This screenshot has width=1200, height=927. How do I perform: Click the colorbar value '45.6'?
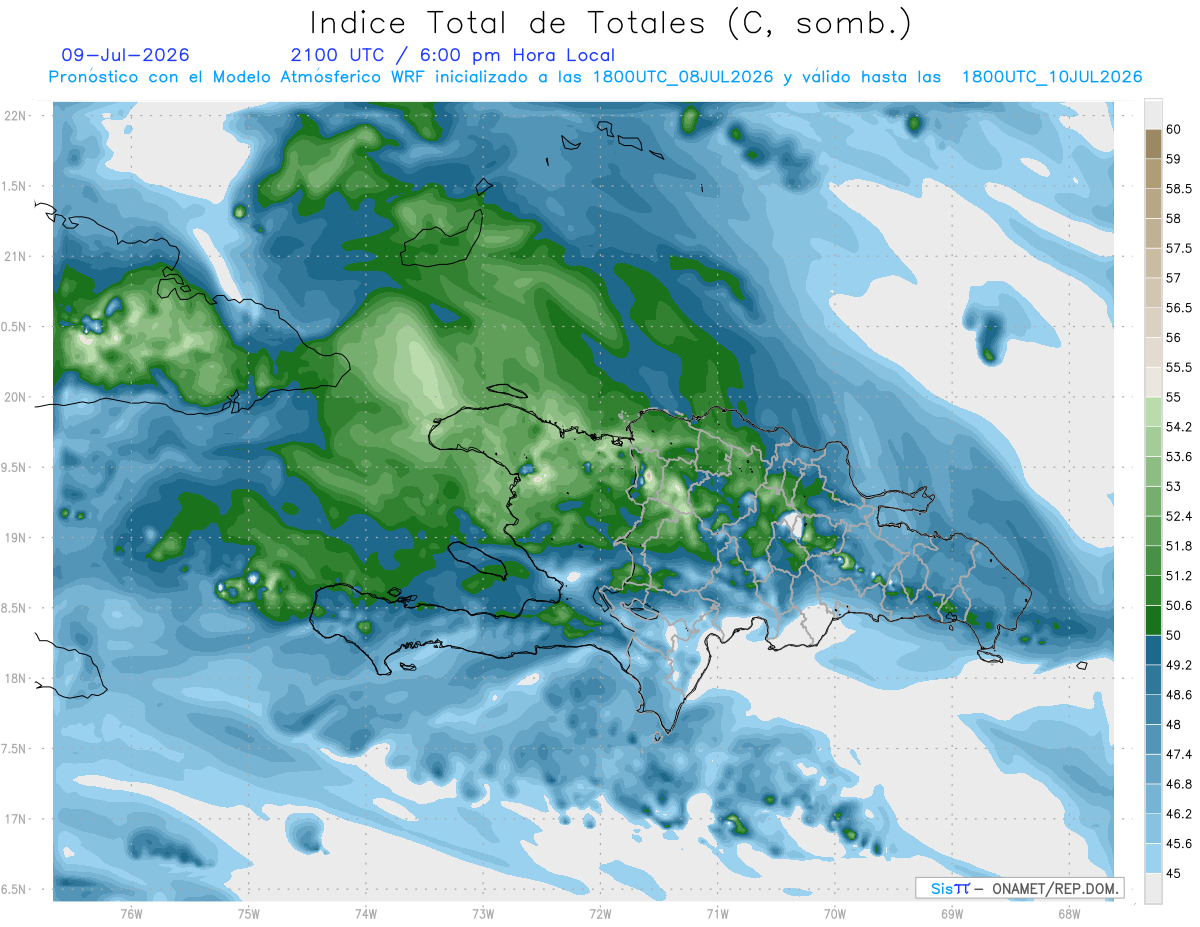(x=1179, y=844)
